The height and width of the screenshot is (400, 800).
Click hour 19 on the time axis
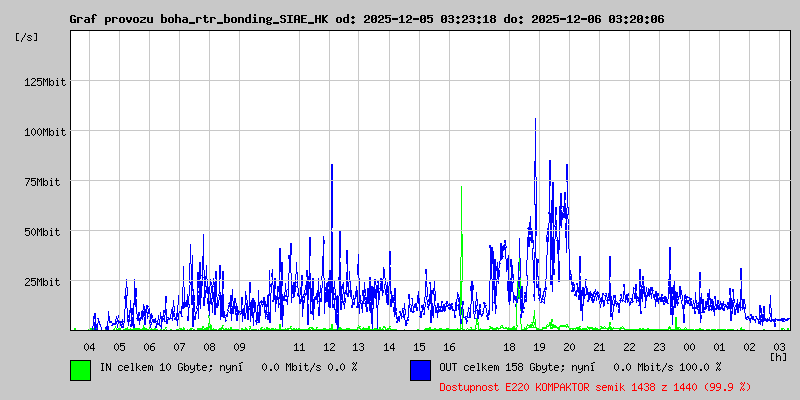[539, 346]
